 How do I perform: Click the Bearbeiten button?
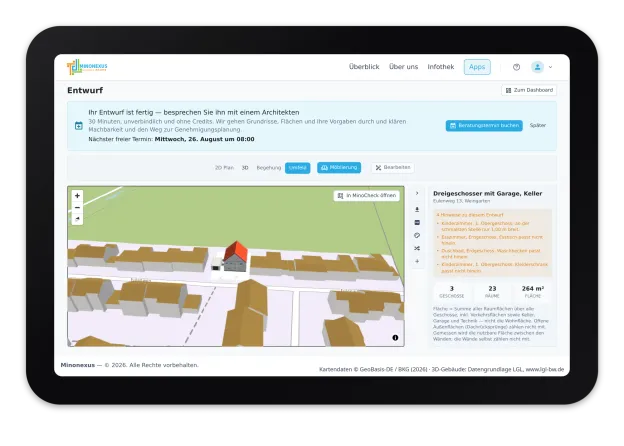point(393,167)
